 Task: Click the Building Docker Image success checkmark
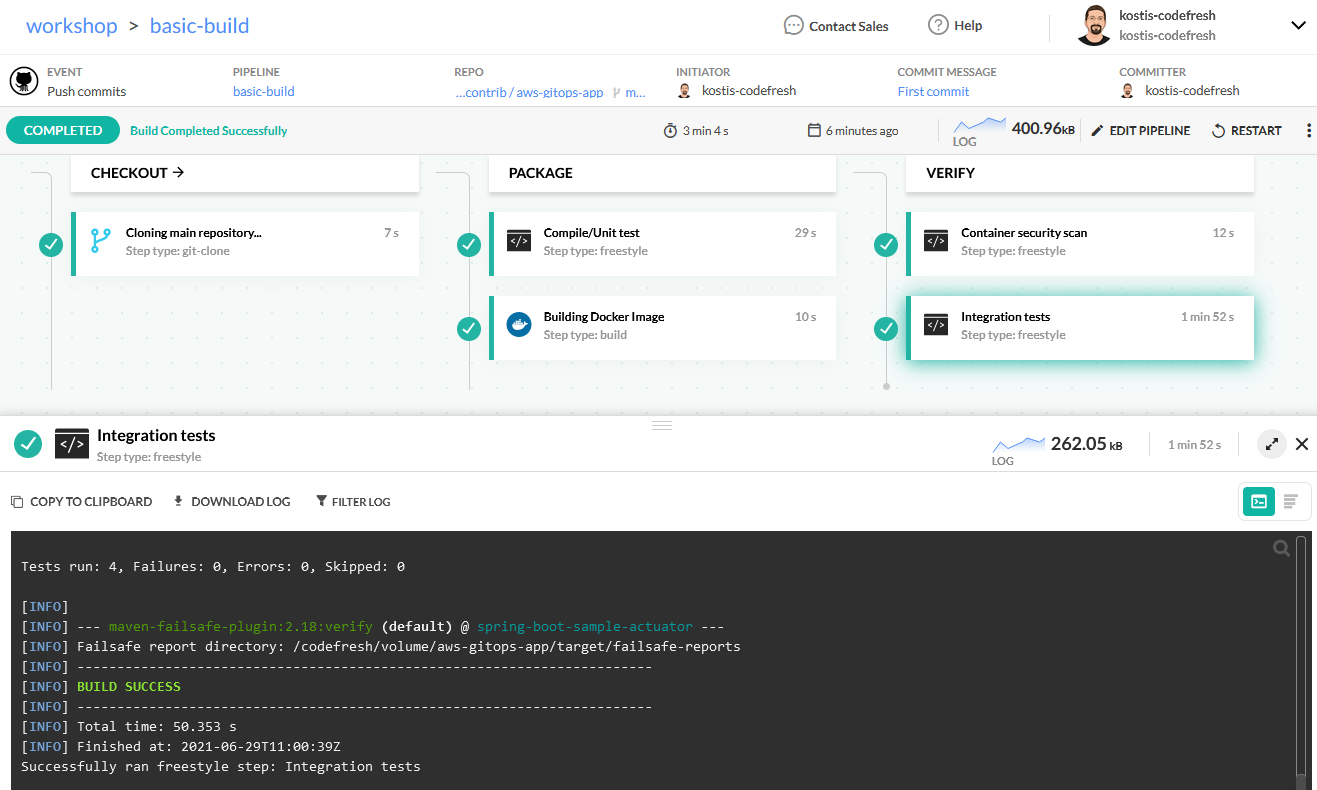tap(469, 328)
